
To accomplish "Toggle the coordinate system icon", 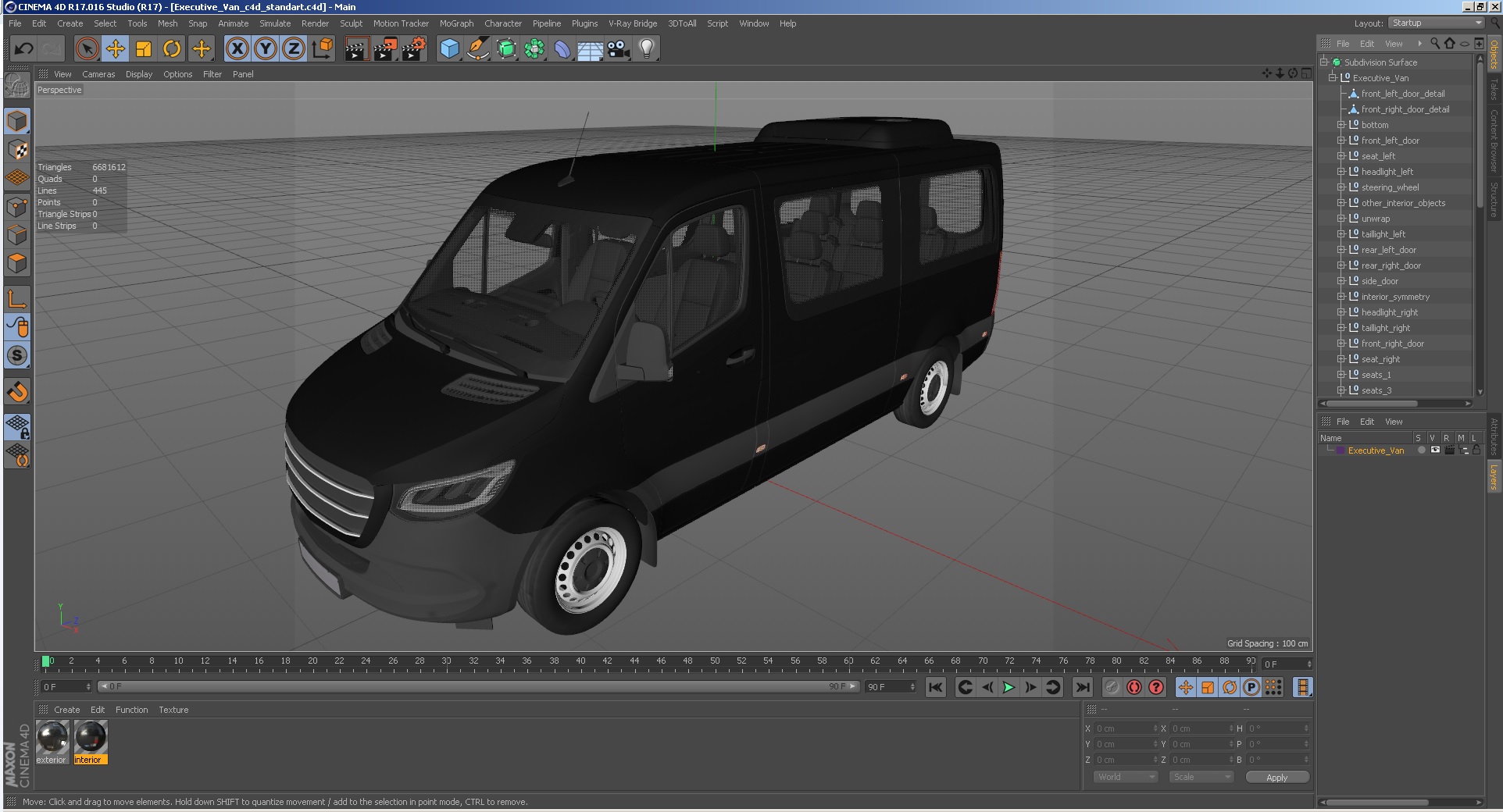I will tap(322, 49).
